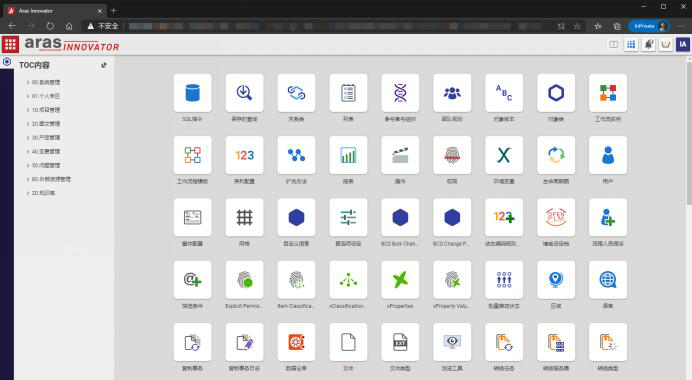The height and width of the screenshot is (380, 692).
Task: Click the browser refresh button
Action: tap(50, 26)
